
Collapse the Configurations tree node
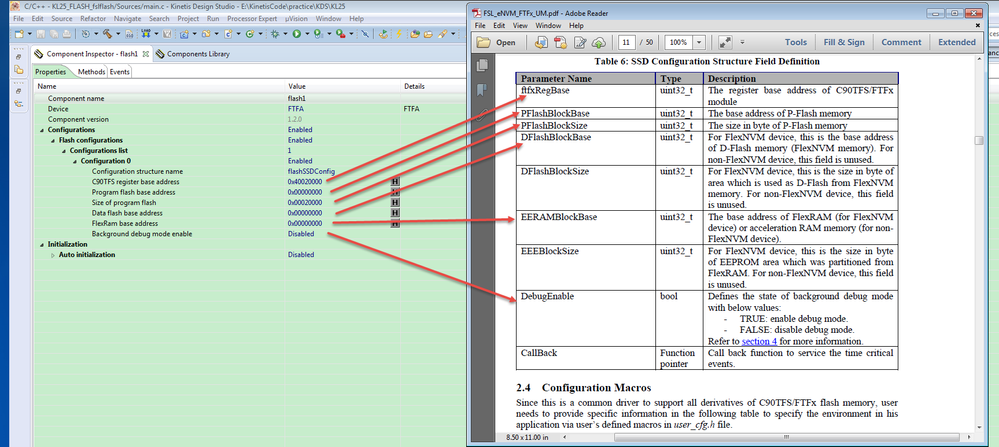41,130
